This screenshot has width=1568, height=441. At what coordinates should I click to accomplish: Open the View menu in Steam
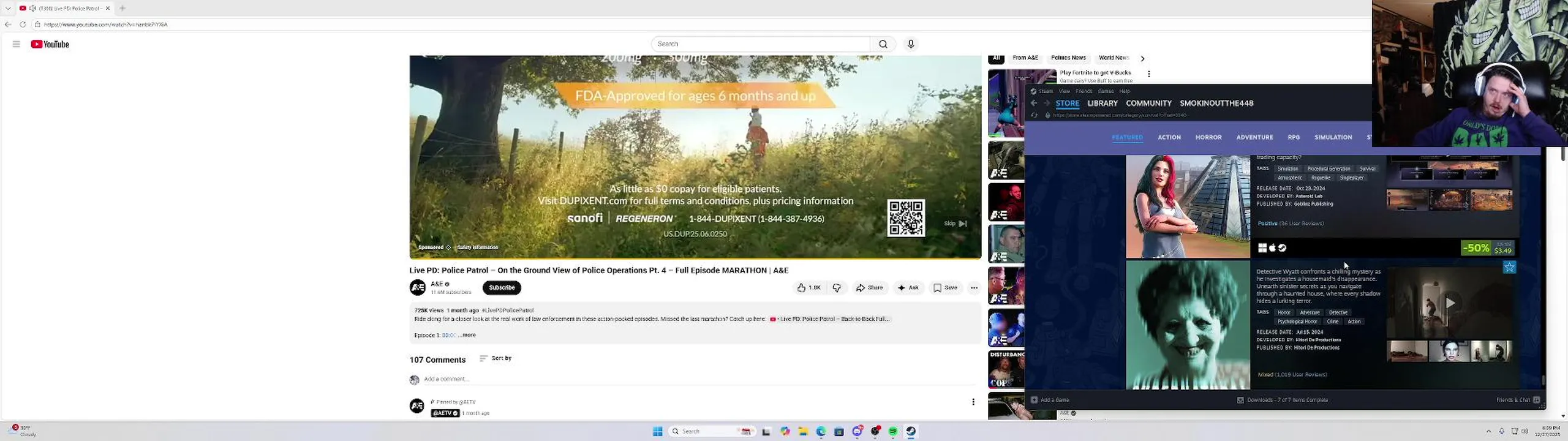click(1065, 91)
